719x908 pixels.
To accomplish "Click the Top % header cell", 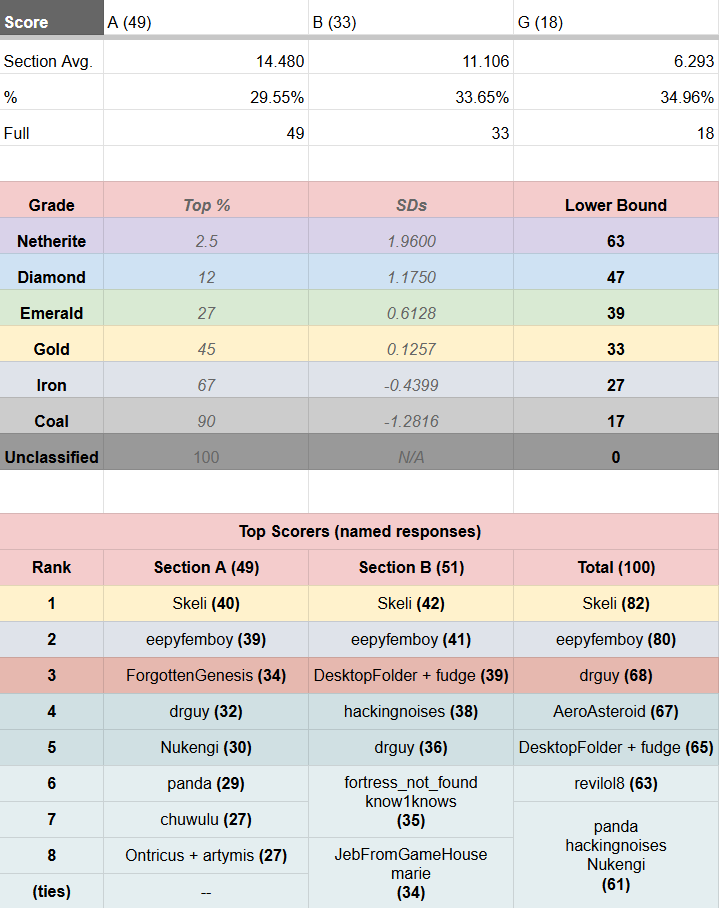I will coord(206,200).
